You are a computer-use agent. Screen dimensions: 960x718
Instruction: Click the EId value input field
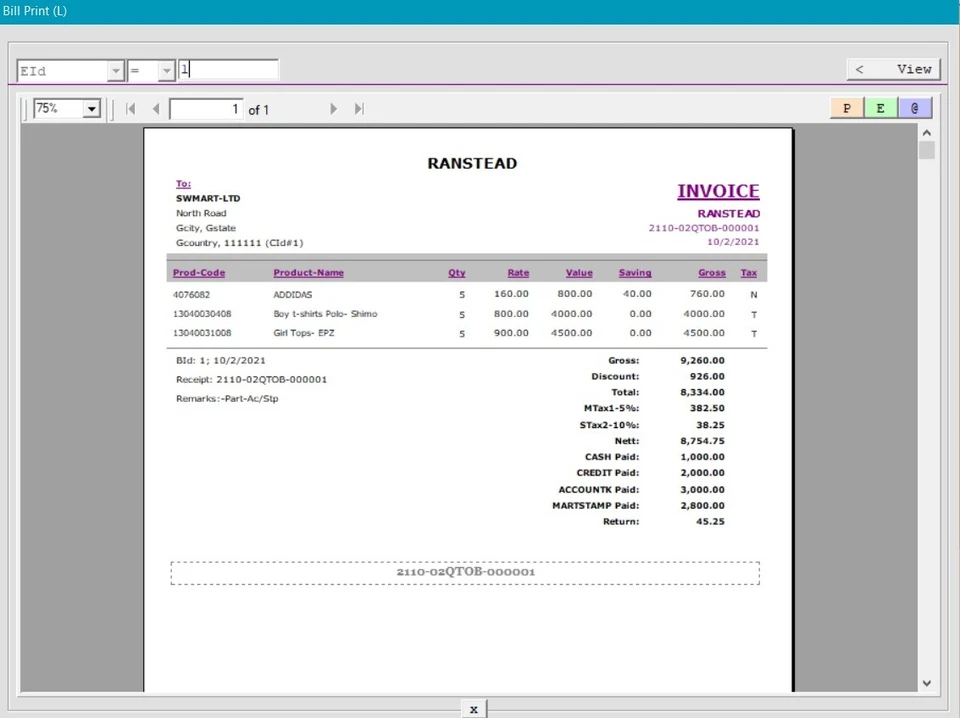[228, 69]
